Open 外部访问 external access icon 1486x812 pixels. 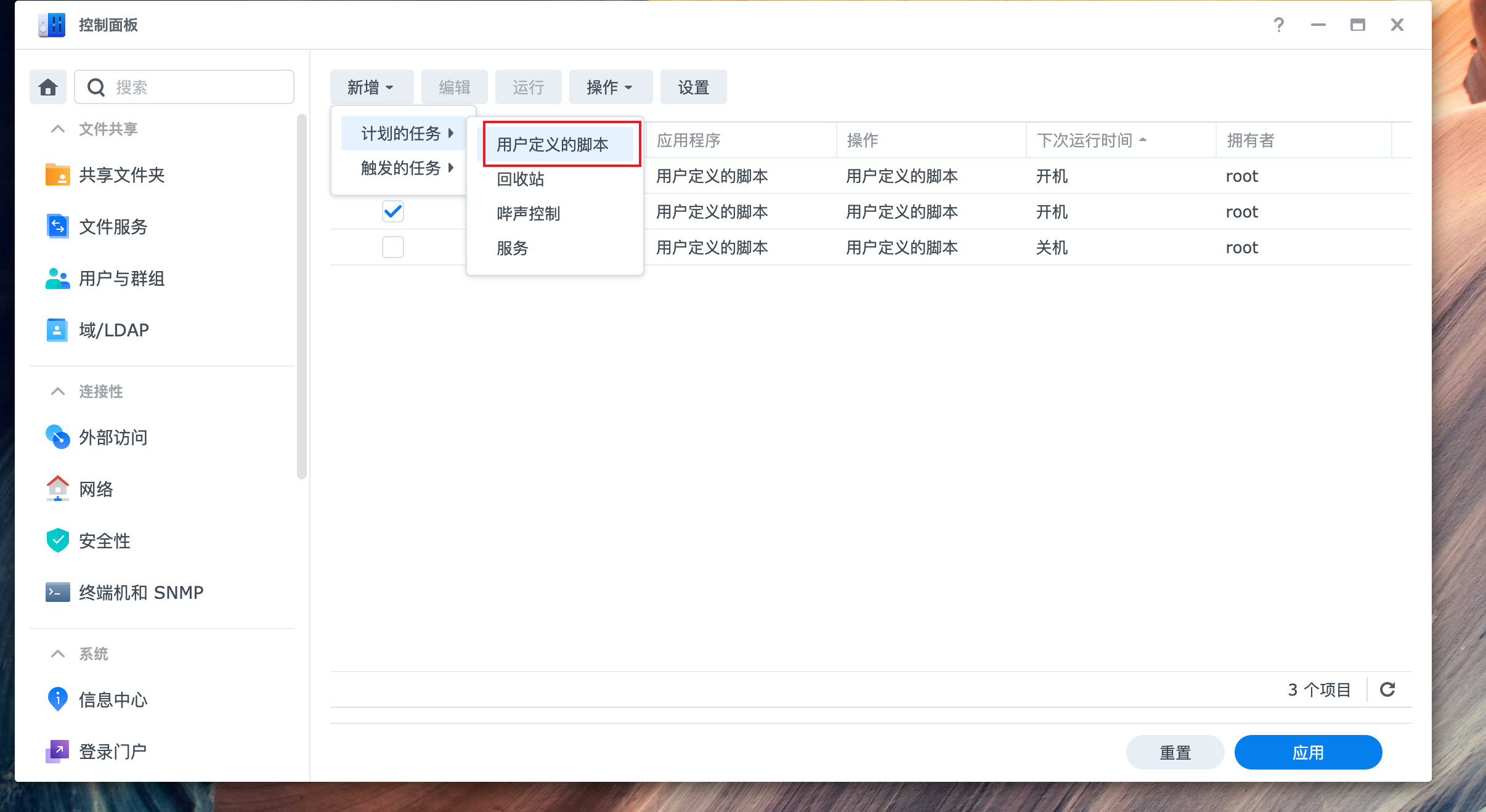click(x=57, y=437)
